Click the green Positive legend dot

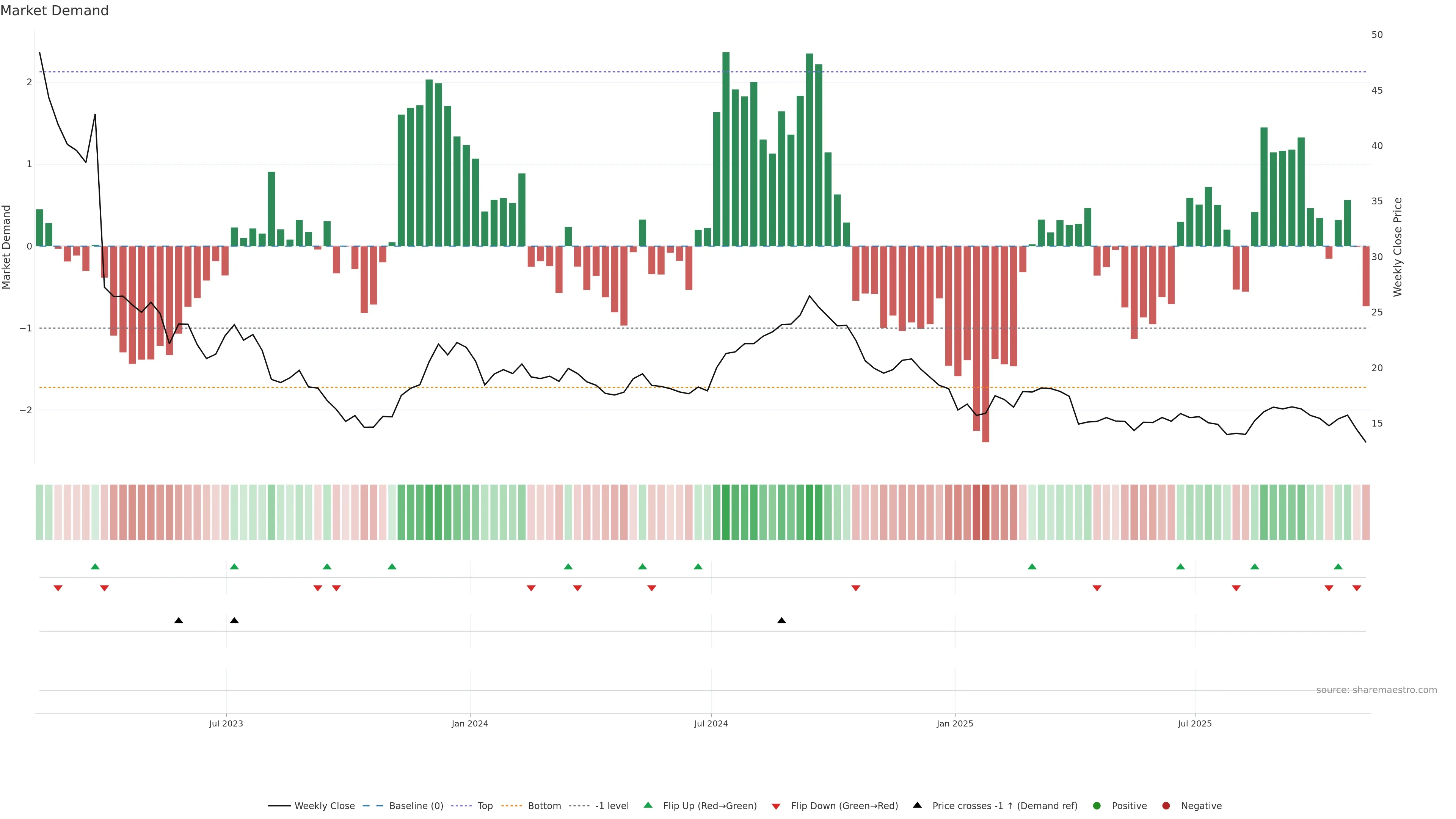[1097, 805]
